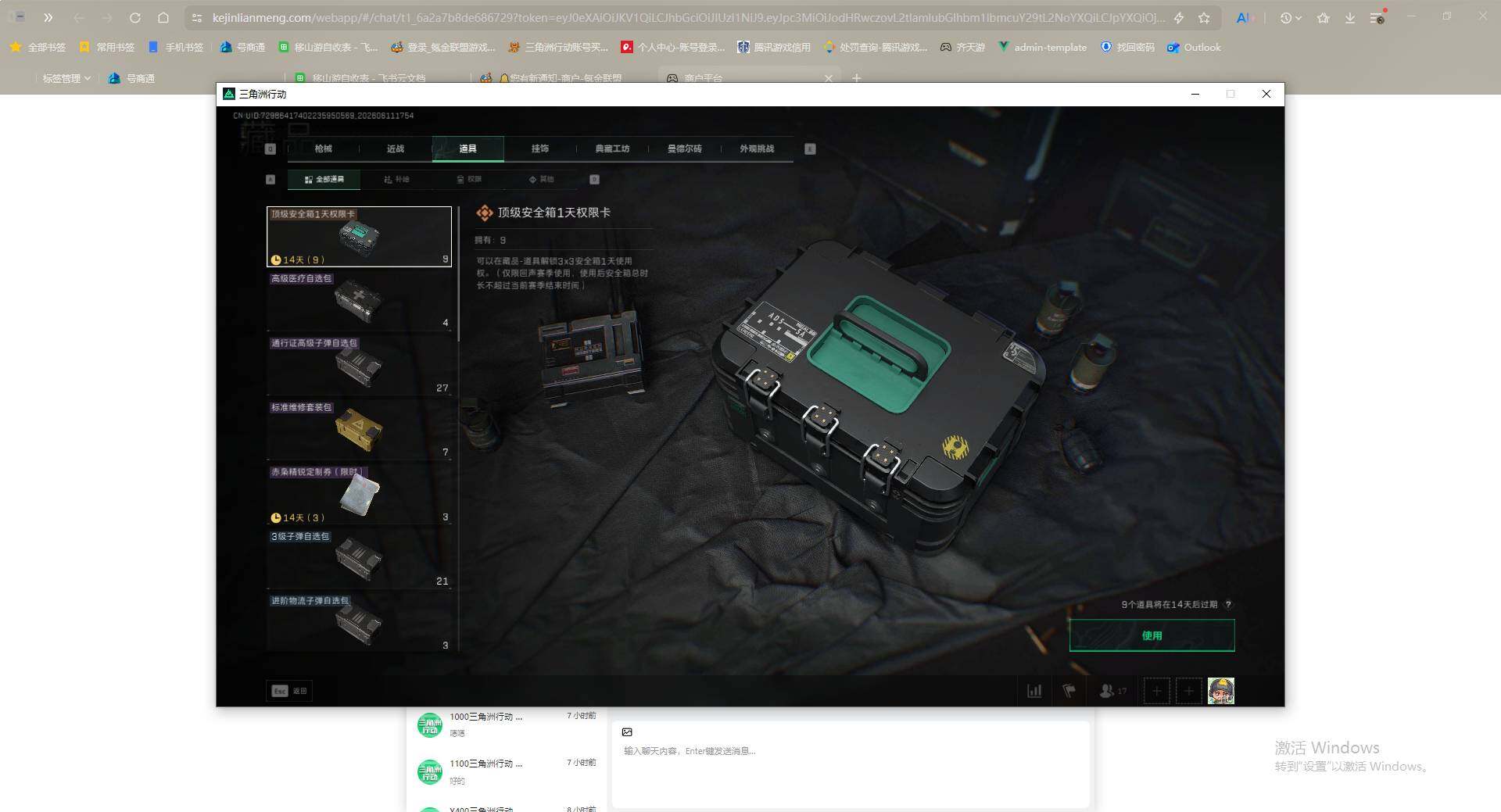Open the 曼德尔砖 tab

click(685, 148)
